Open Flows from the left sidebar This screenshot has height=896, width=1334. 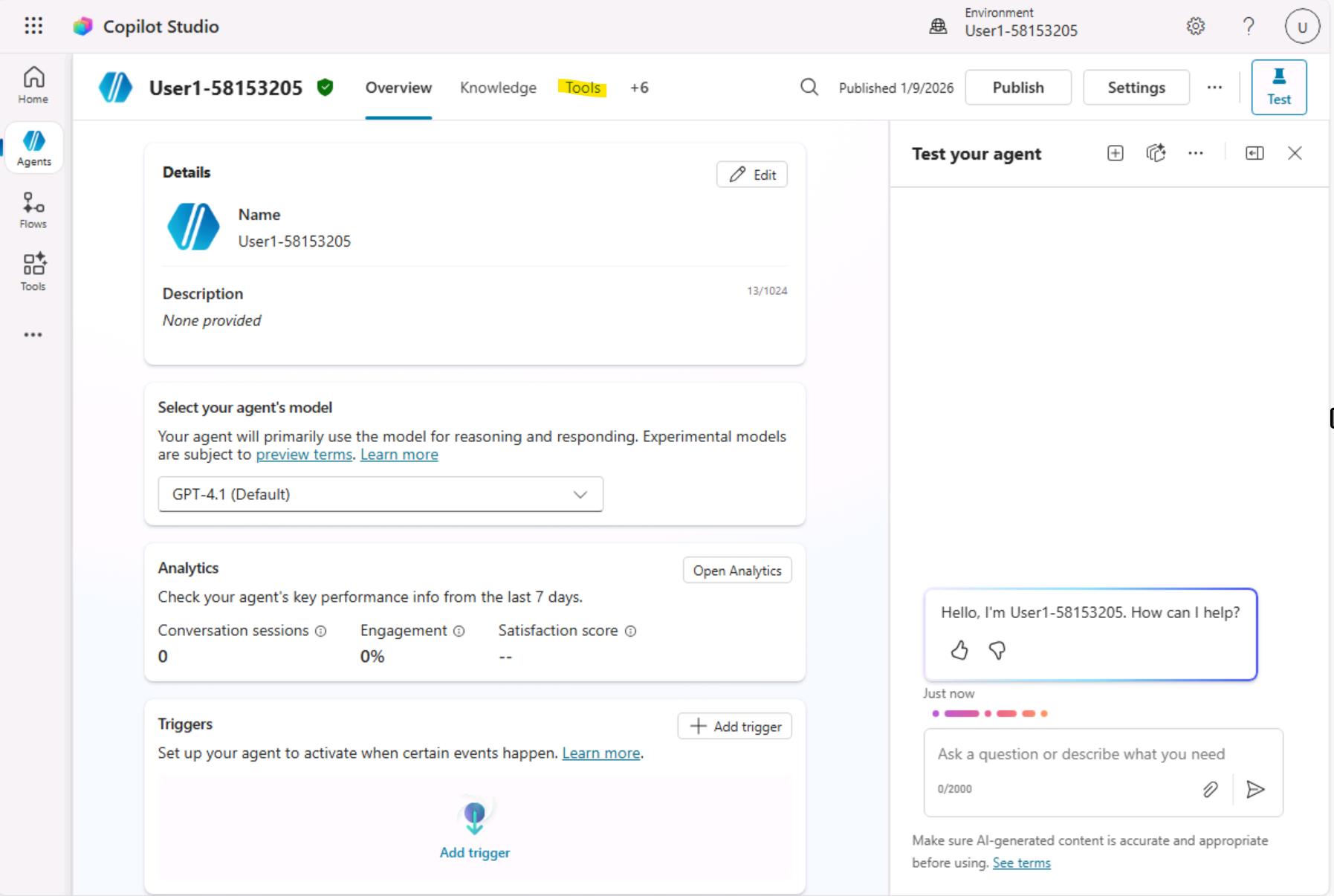pos(33,210)
